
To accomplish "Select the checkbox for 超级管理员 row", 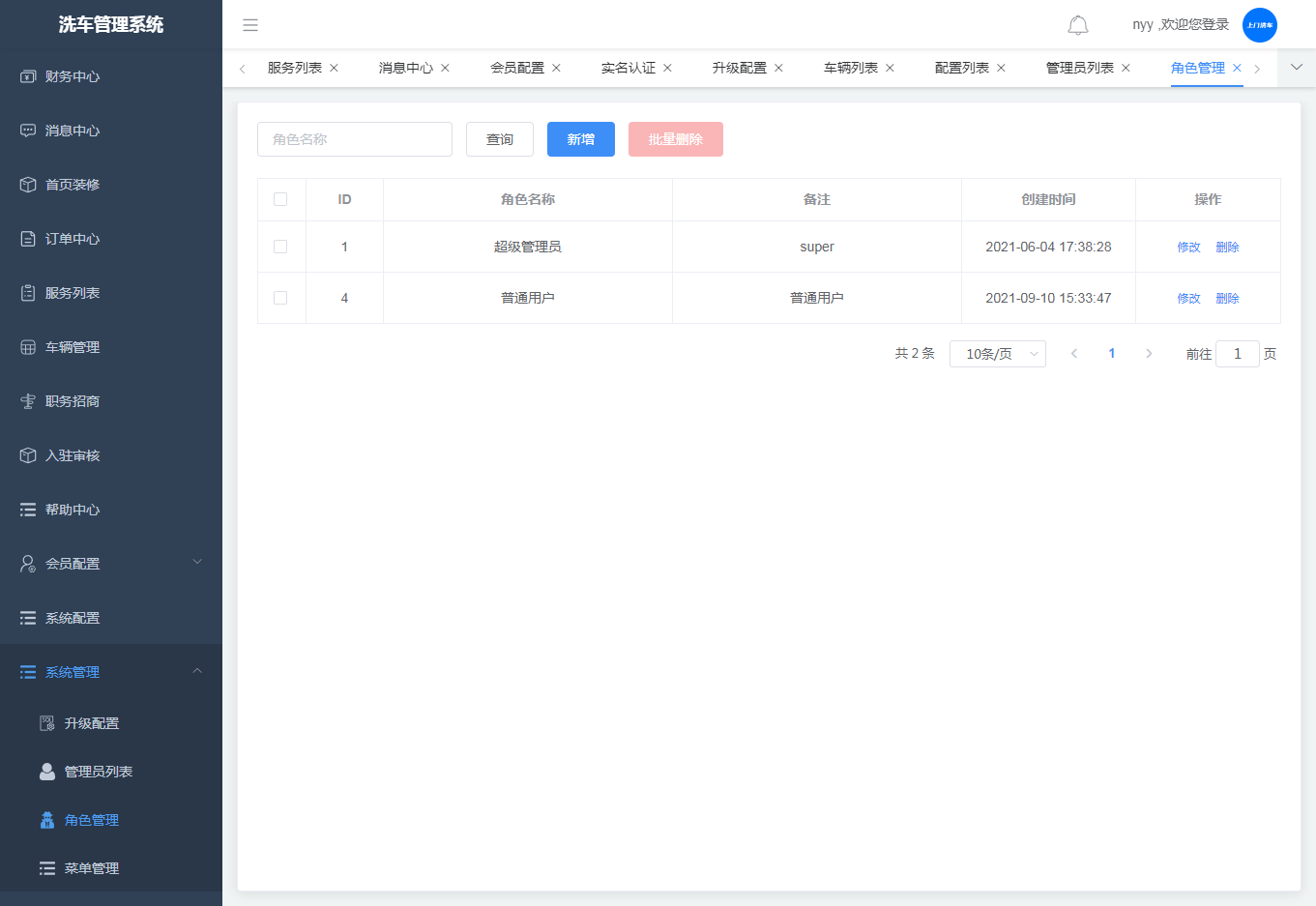I will [x=280, y=247].
